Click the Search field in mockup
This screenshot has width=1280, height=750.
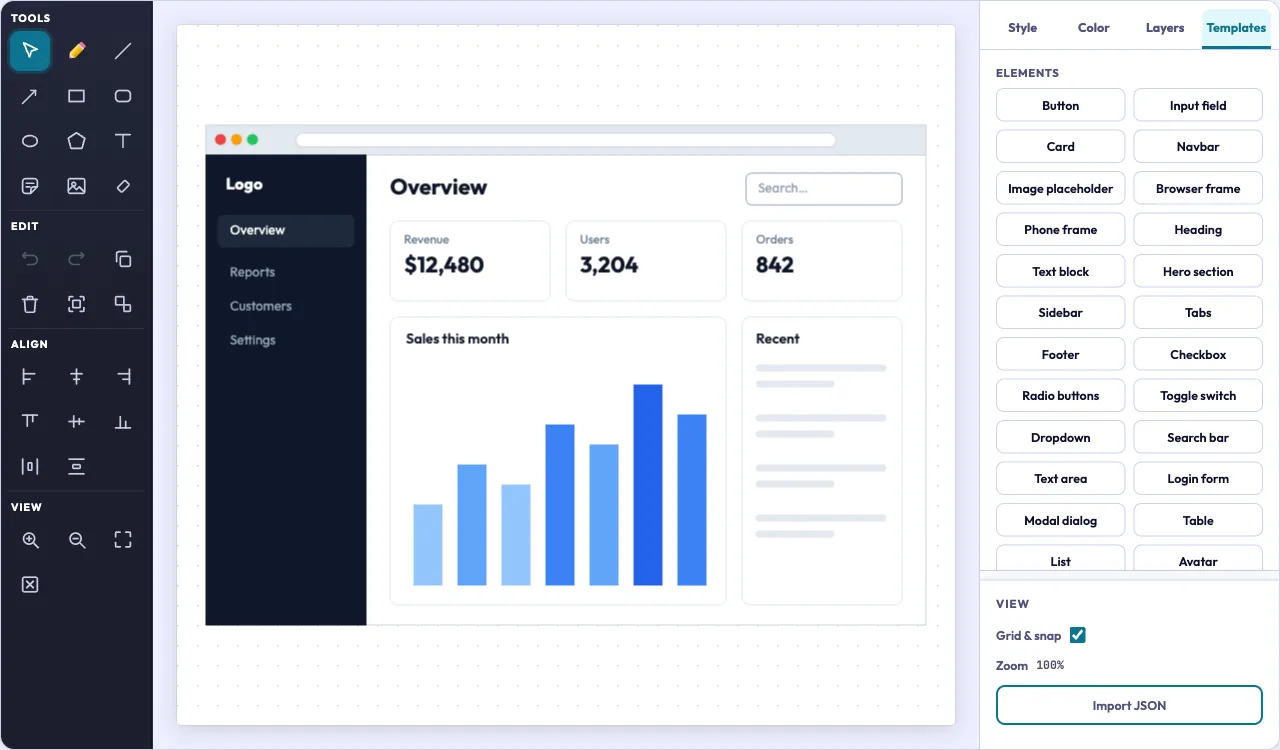pos(824,188)
